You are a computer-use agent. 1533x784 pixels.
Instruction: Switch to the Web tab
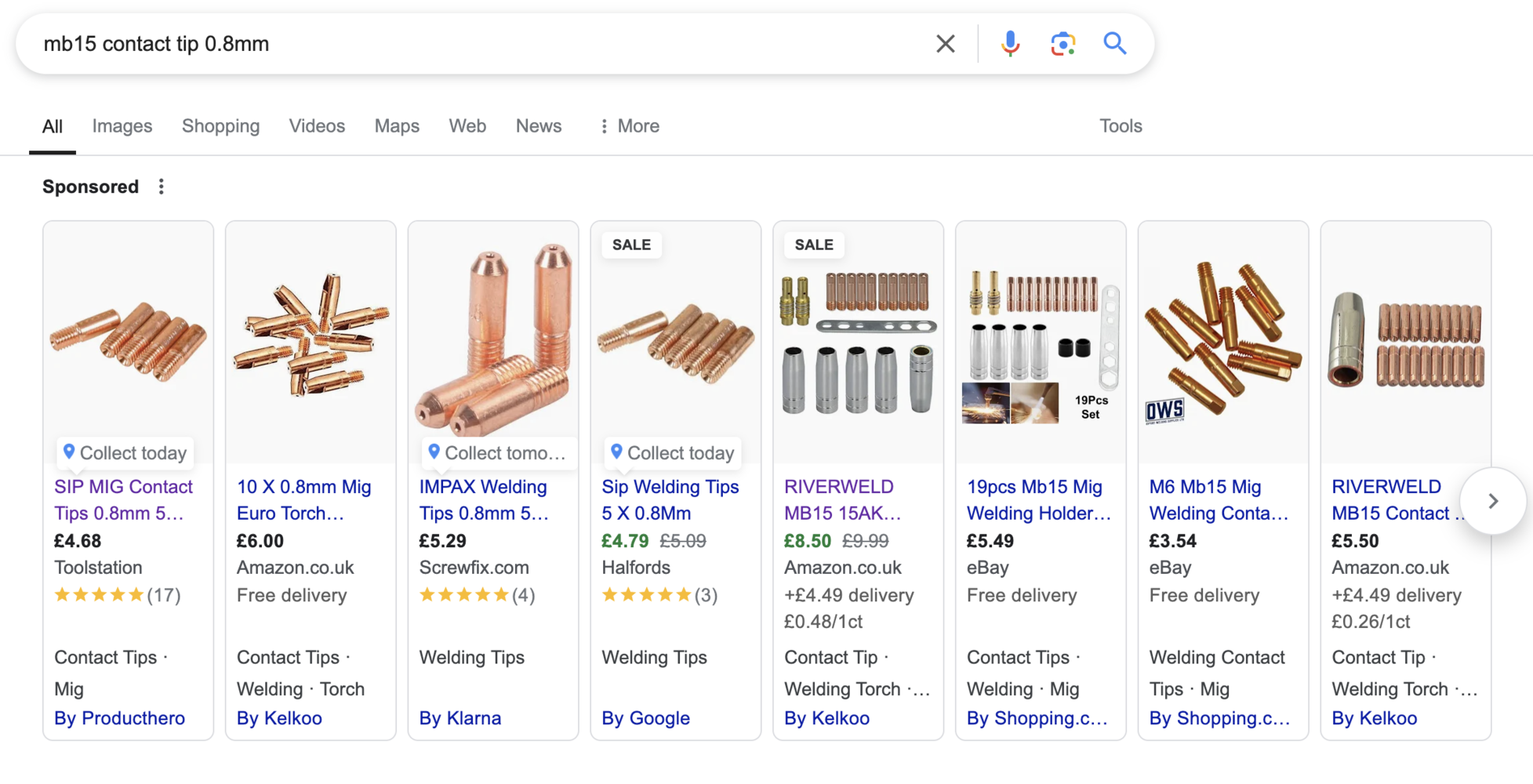[467, 126]
